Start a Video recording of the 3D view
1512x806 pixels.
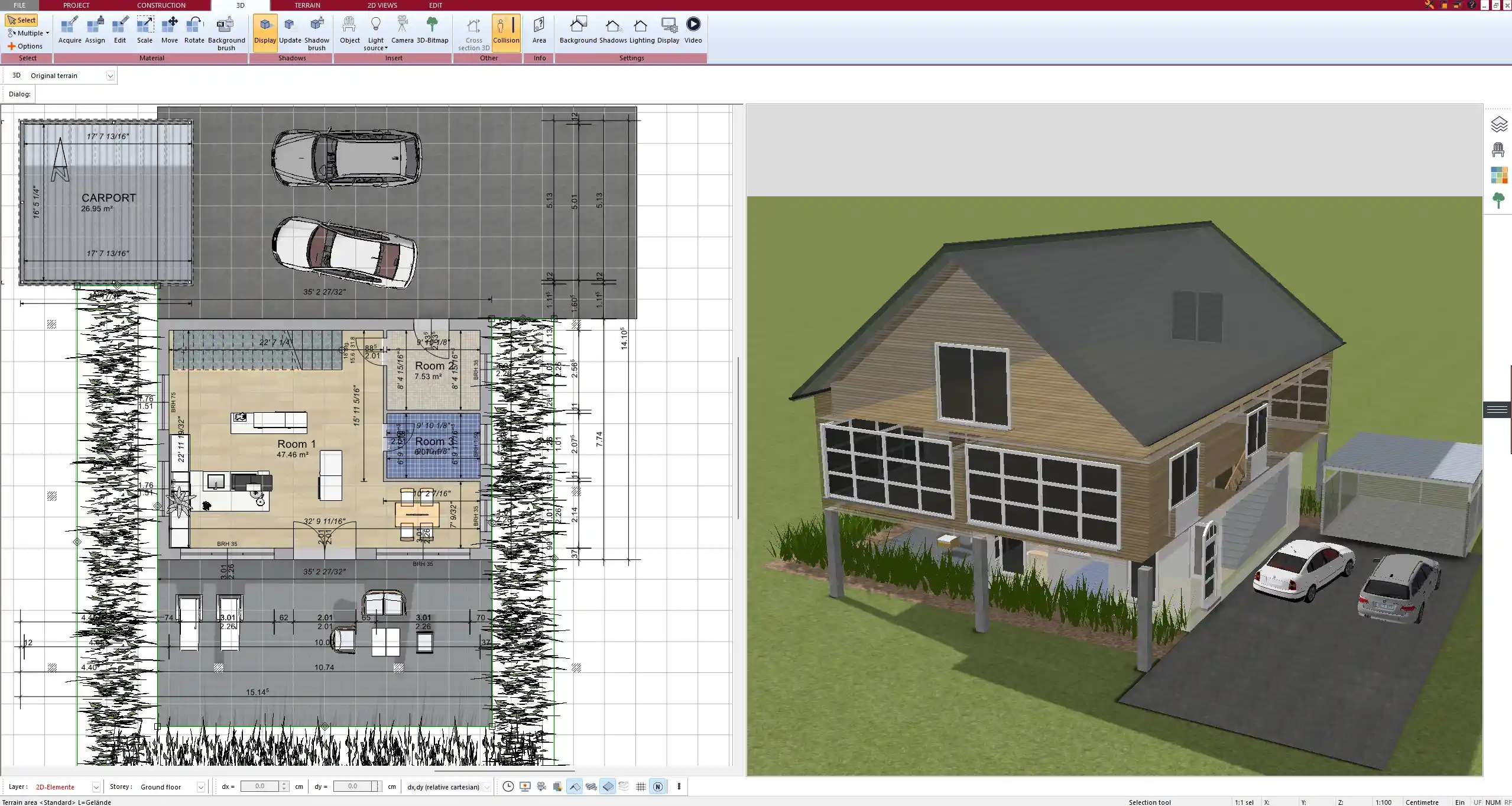pos(692,30)
